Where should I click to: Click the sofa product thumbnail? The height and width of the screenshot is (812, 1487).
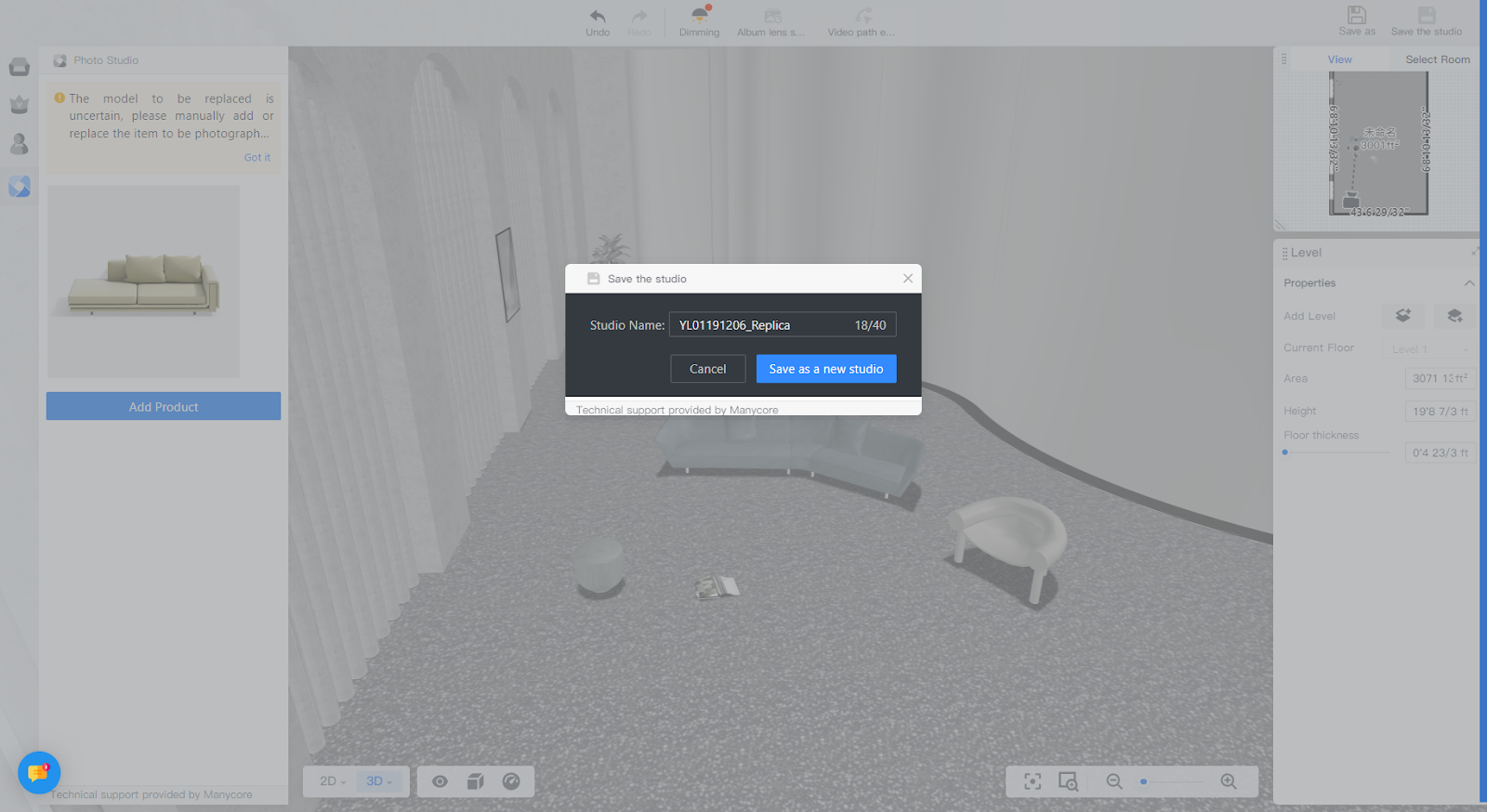144,282
